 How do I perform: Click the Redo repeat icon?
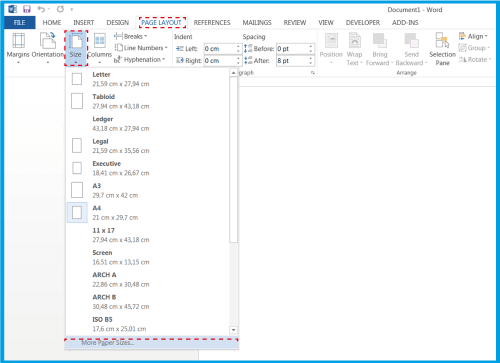tap(60, 9)
